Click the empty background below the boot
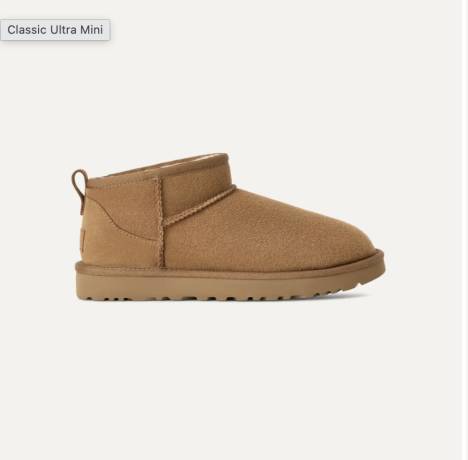Image resolution: width=468 pixels, height=460 pixels. click(x=230, y=380)
